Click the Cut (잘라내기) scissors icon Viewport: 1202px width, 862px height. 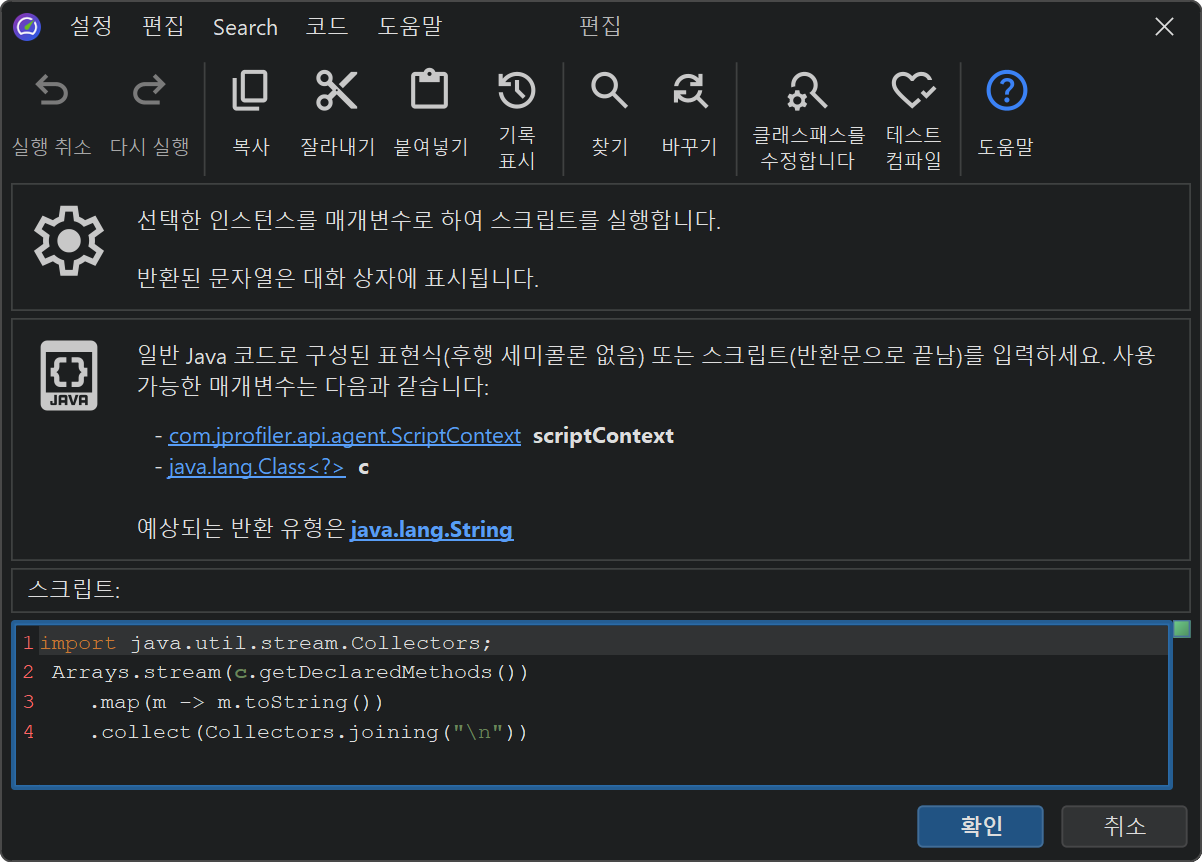click(337, 91)
